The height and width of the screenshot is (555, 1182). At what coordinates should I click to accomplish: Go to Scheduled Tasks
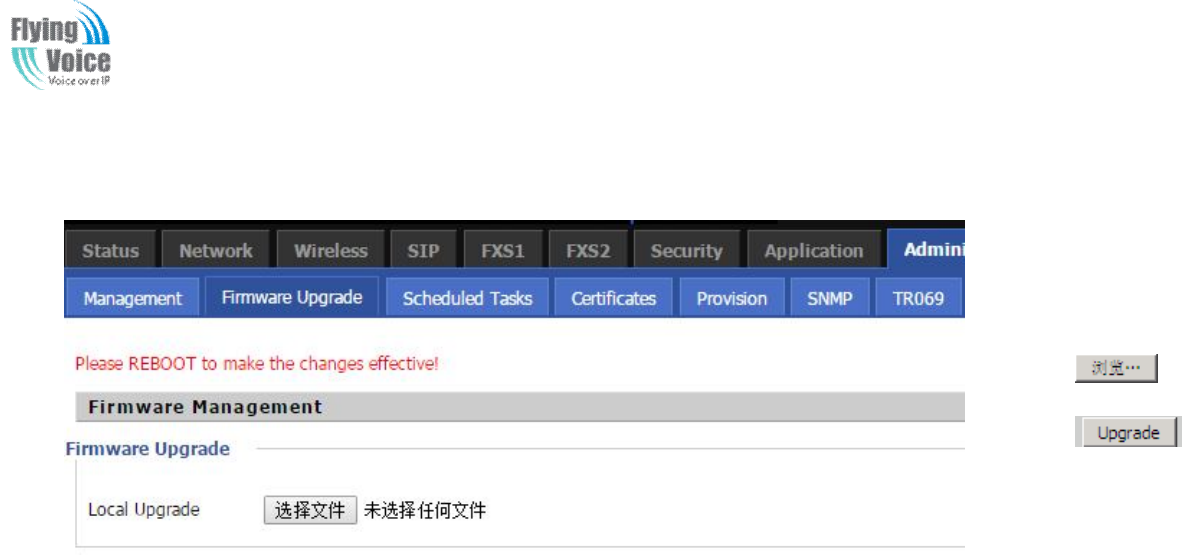[x=467, y=298]
